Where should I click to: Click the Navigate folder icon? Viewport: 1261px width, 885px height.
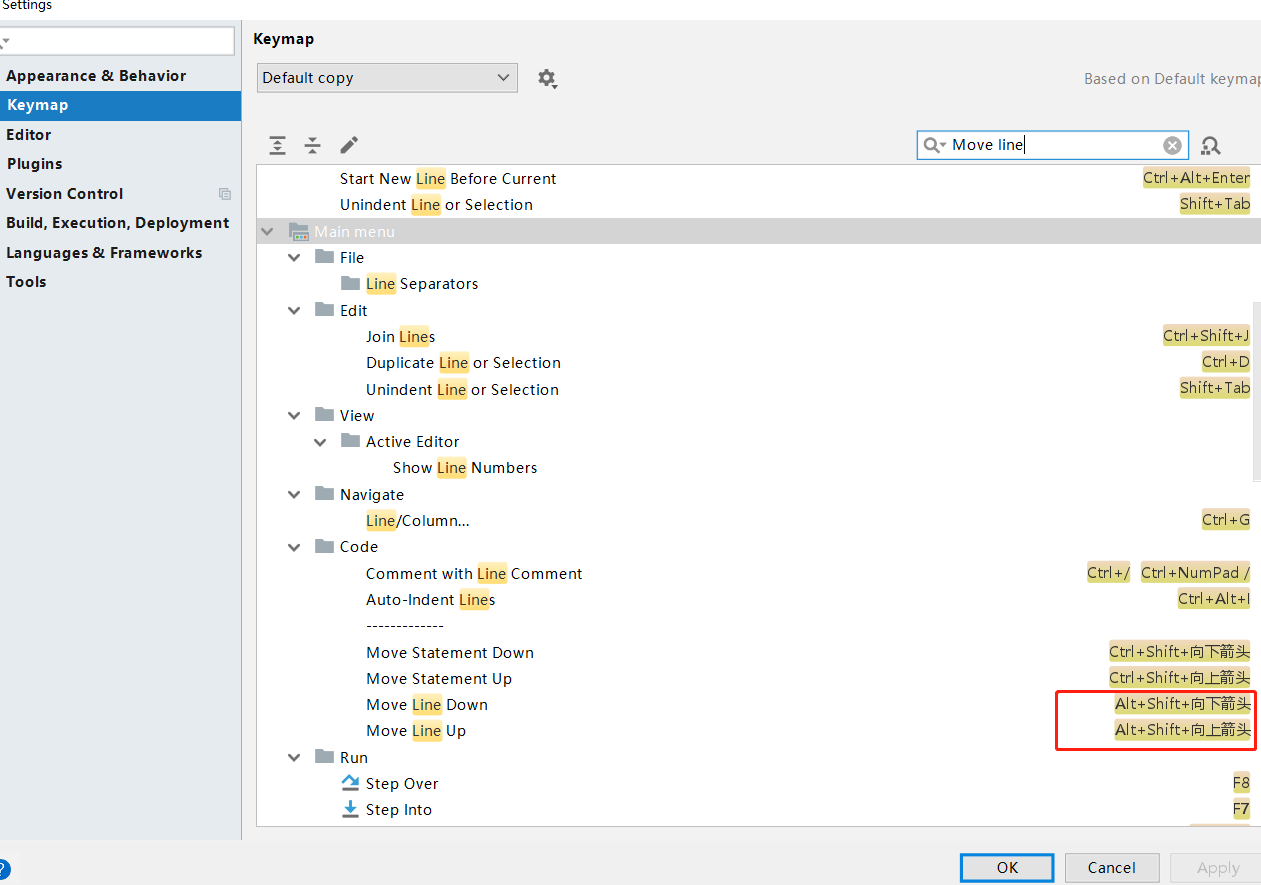(x=324, y=494)
